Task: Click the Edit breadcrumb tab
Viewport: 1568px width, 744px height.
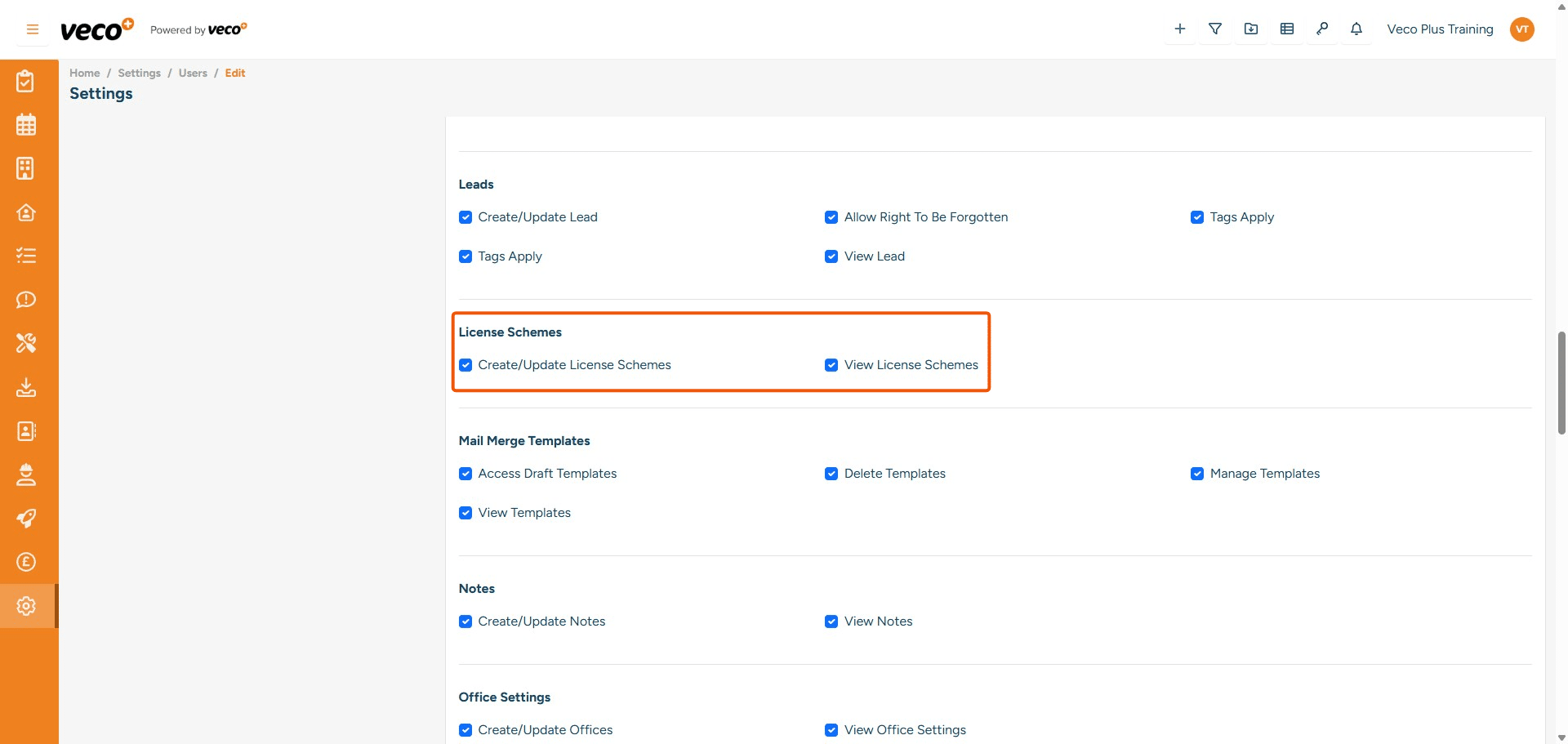Action: coord(235,73)
